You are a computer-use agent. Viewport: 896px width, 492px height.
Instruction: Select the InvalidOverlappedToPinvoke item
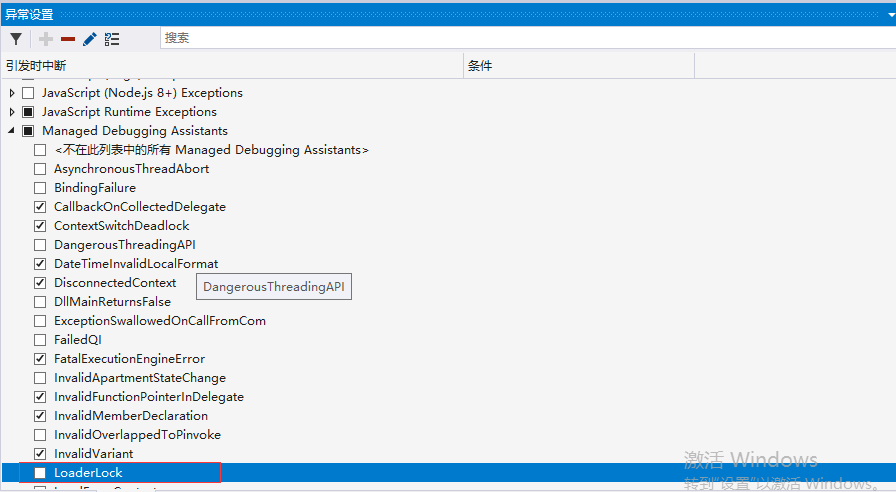137,435
